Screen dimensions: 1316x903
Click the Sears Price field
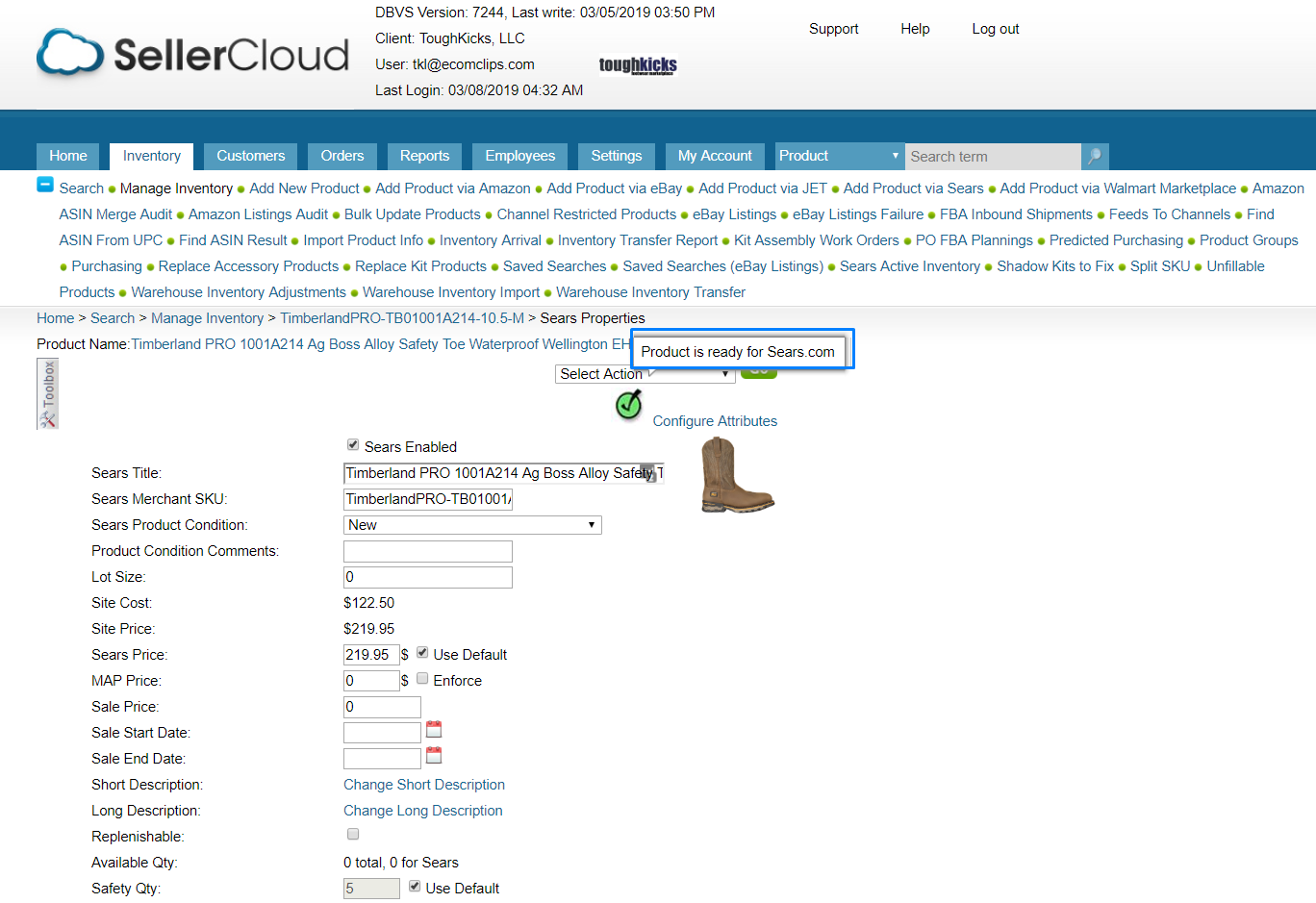click(371, 655)
